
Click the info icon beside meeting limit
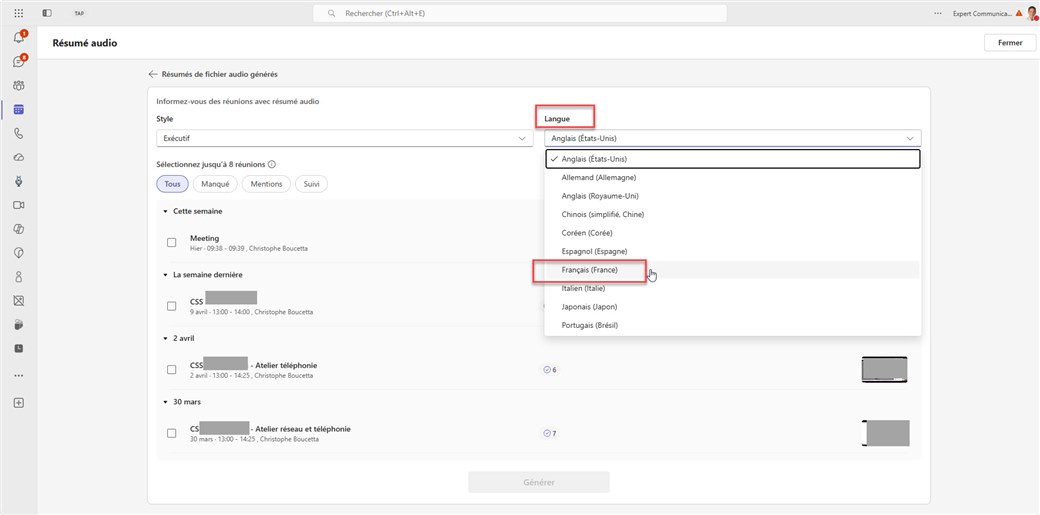point(272,165)
